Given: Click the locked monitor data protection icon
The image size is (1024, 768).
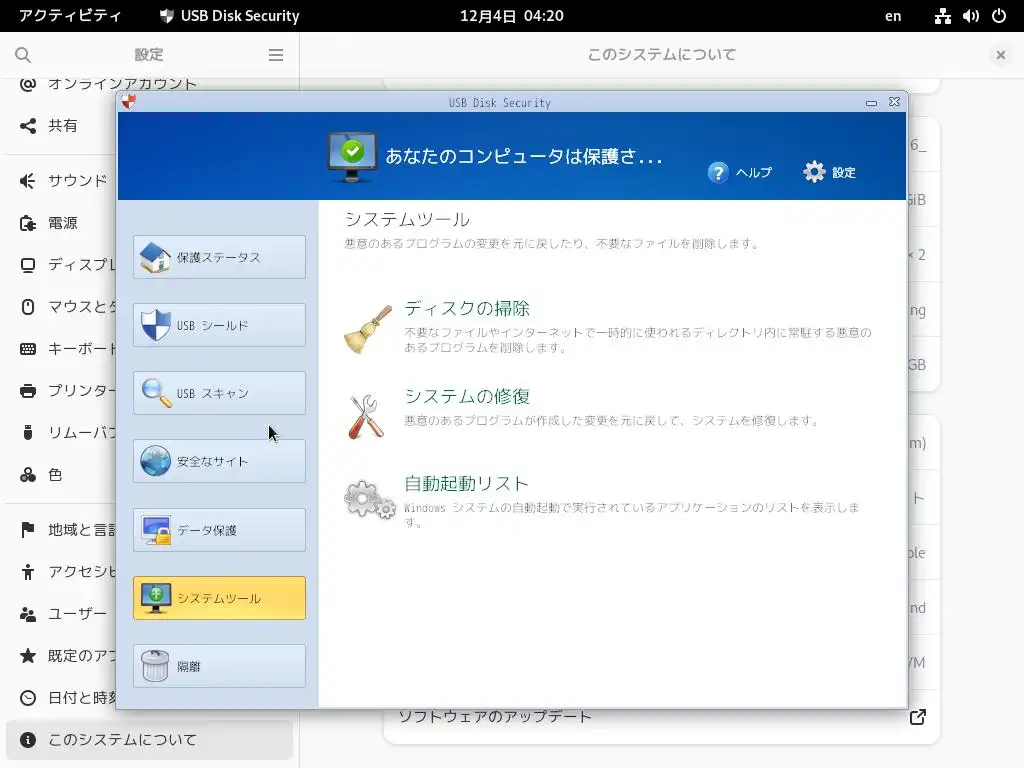Looking at the screenshot, I should point(156,530).
